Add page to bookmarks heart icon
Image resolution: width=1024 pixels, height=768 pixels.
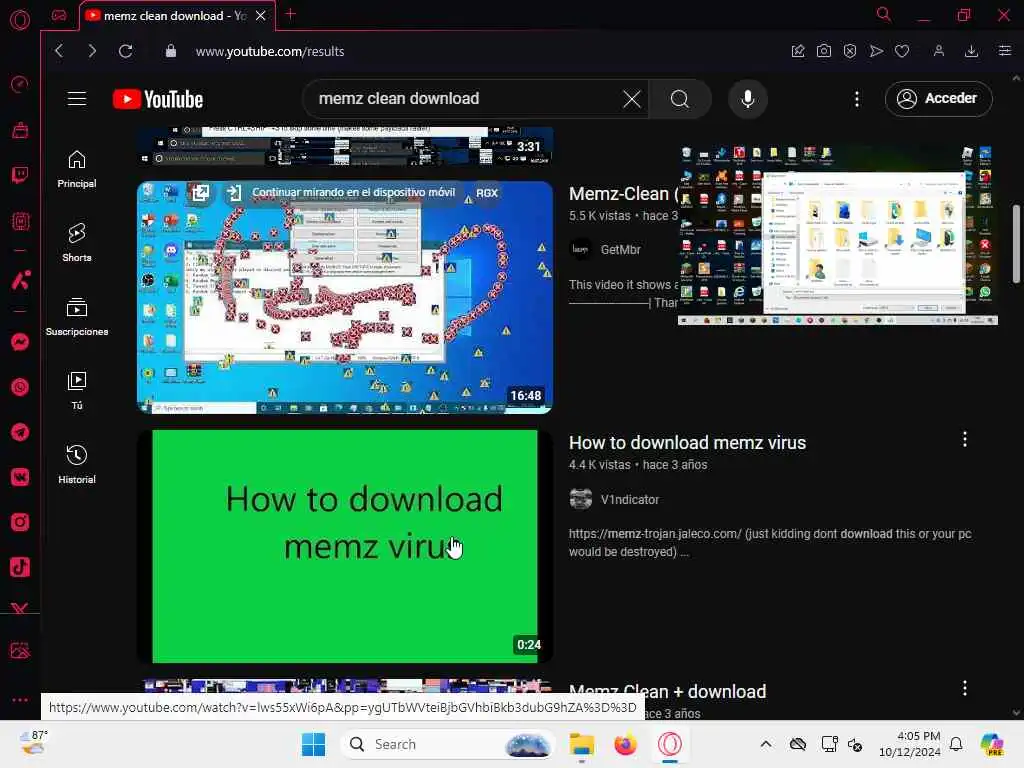[902, 51]
